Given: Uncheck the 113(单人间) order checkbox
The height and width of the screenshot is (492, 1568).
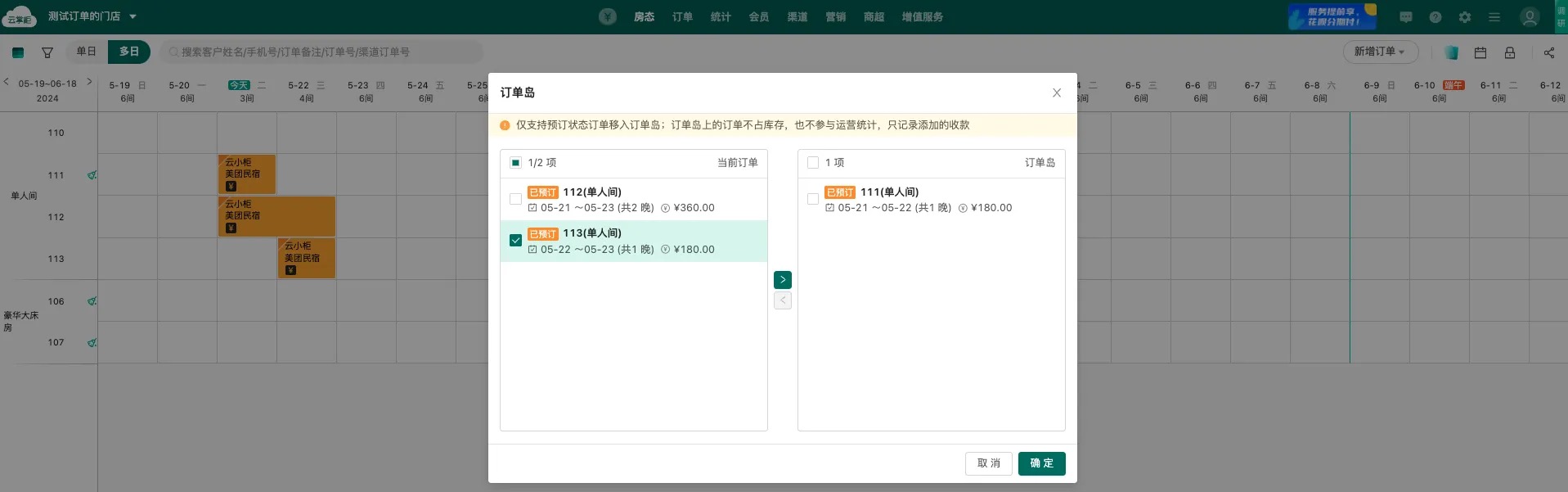Looking at the screenshot, I should tap(515, 241).
